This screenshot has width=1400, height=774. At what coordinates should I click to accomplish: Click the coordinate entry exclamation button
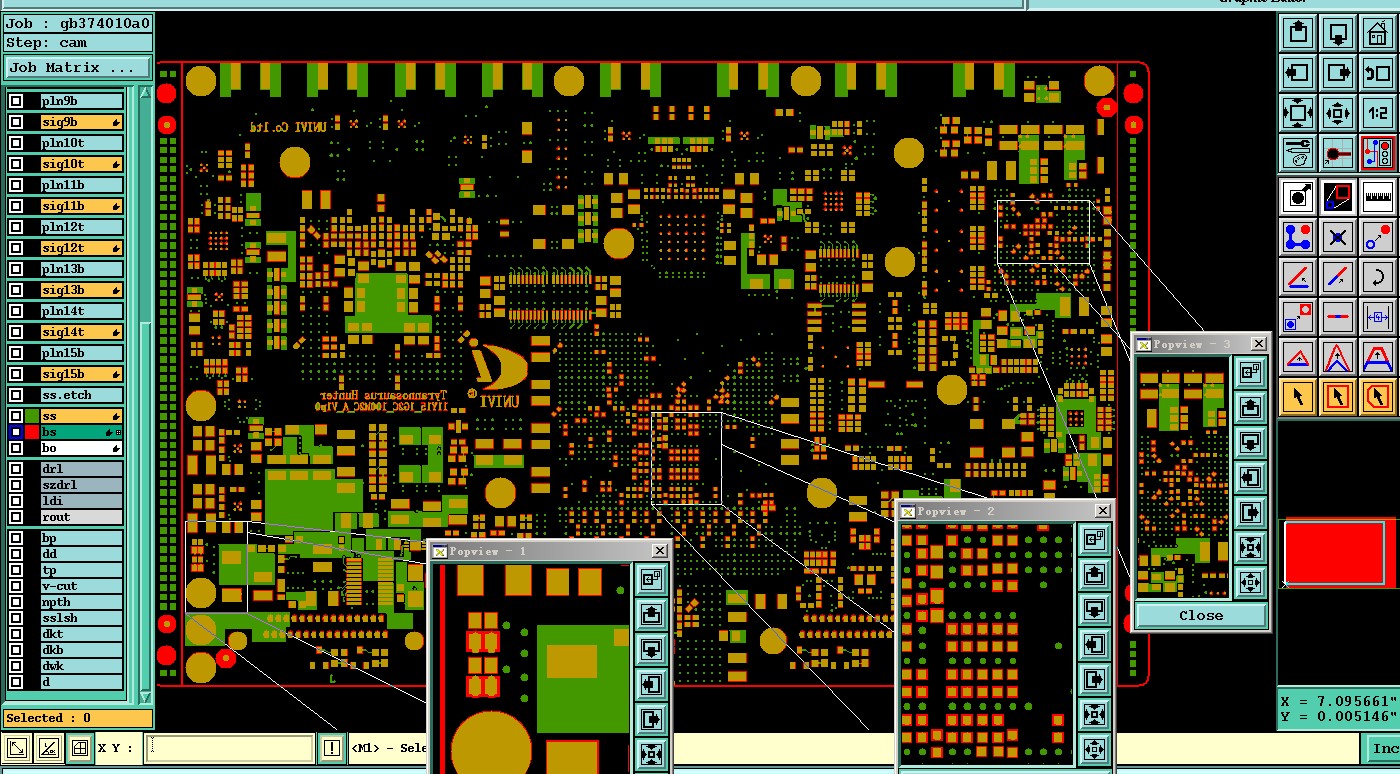coord(332,748)
